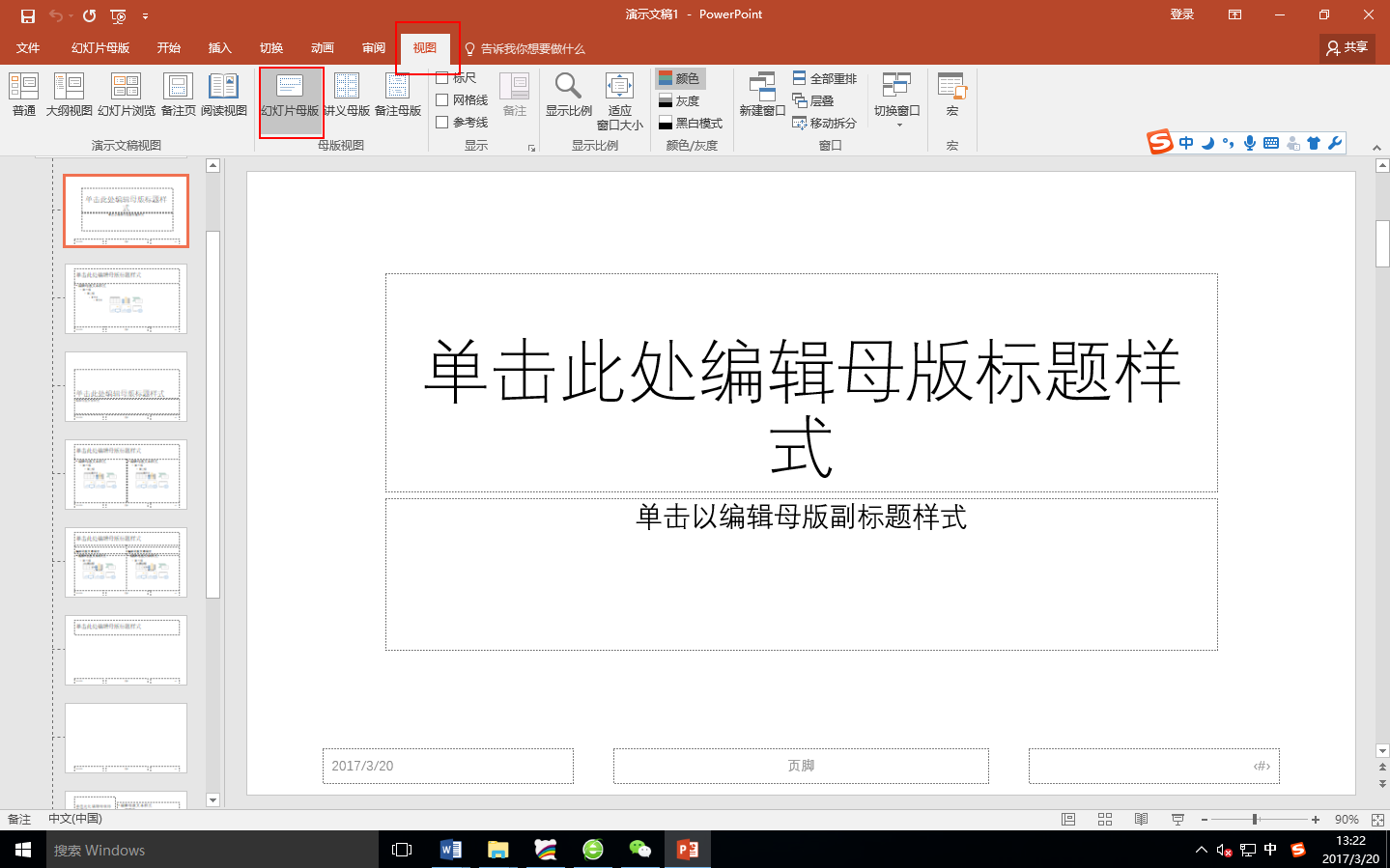The image size is (1390, 868).
Task: Switch to the 插入 ribbon tab
Action: (219, 45)
